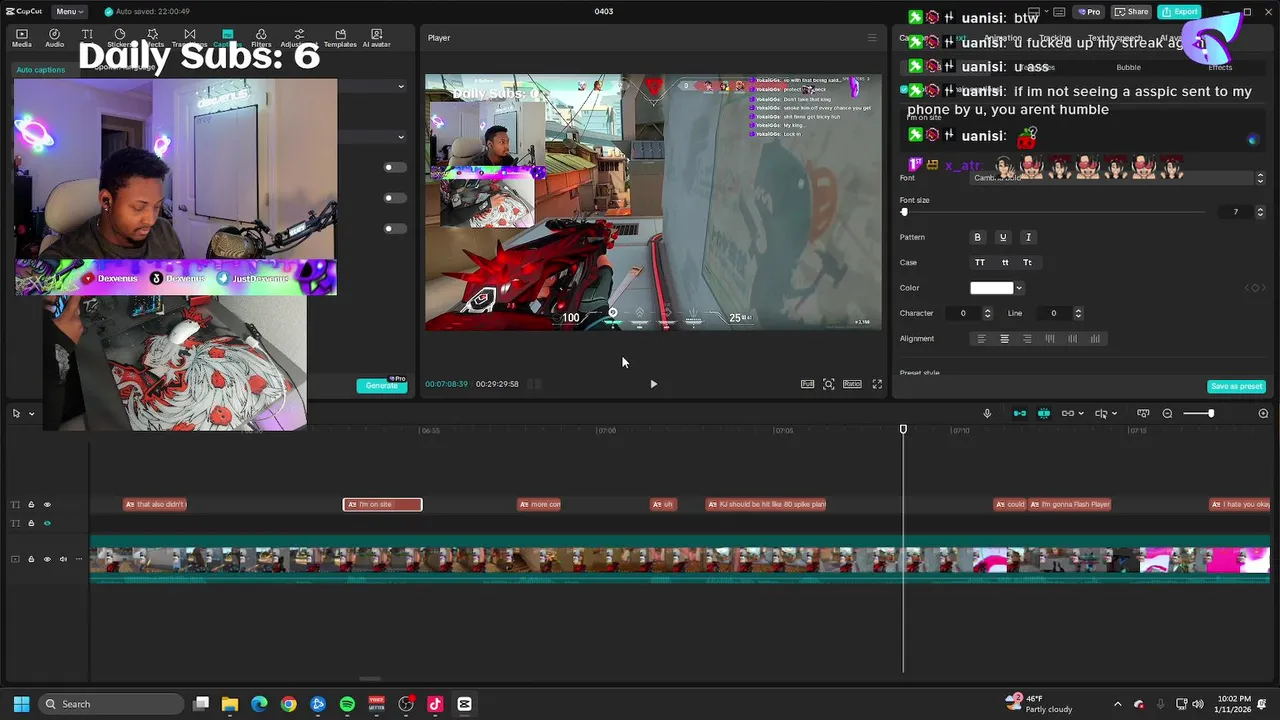The height and width of the screenshot is (720, 1280).
Task: Click the preview quality icon in Player
Action: click(x=807, y=384)
